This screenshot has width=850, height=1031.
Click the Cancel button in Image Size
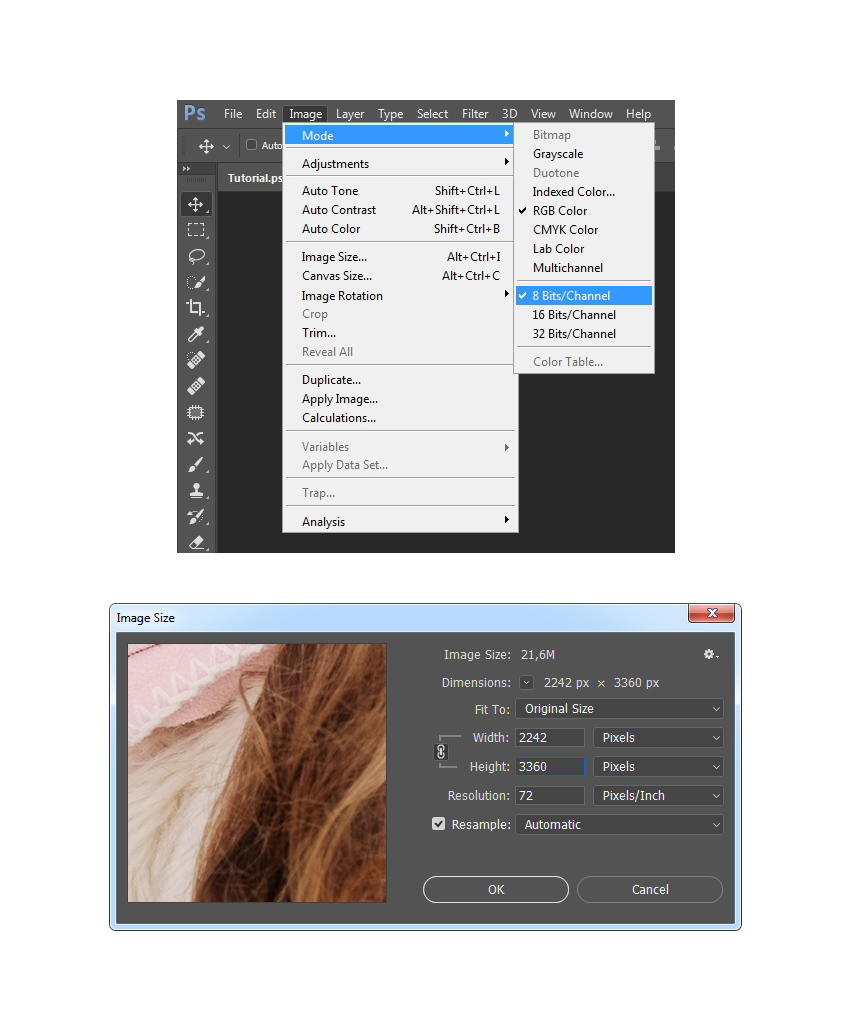coord(650,890)
